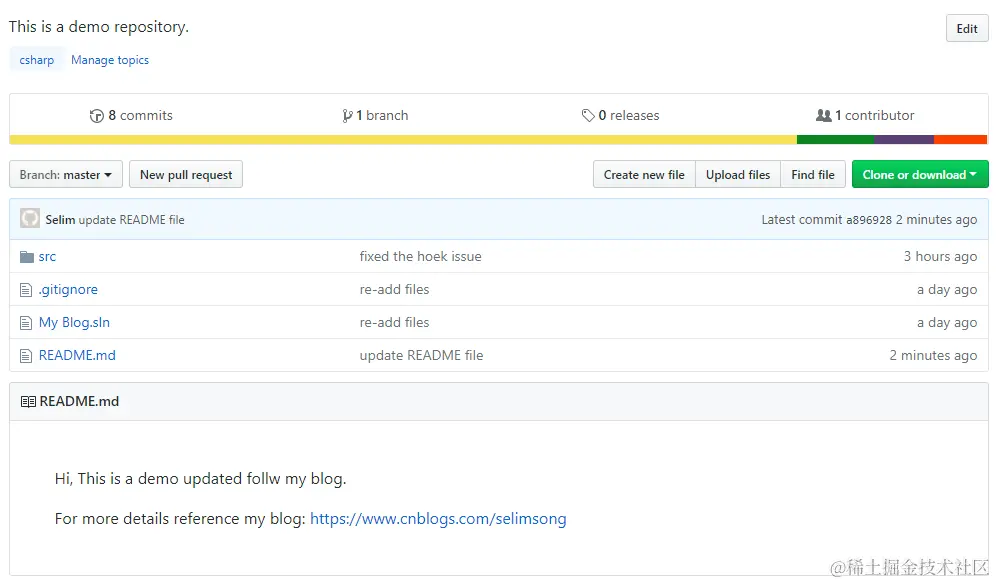Click the orange-red language bar segment
Viewport: 996px width, 584px height.
pyautogui.click(x=960, y=140)
